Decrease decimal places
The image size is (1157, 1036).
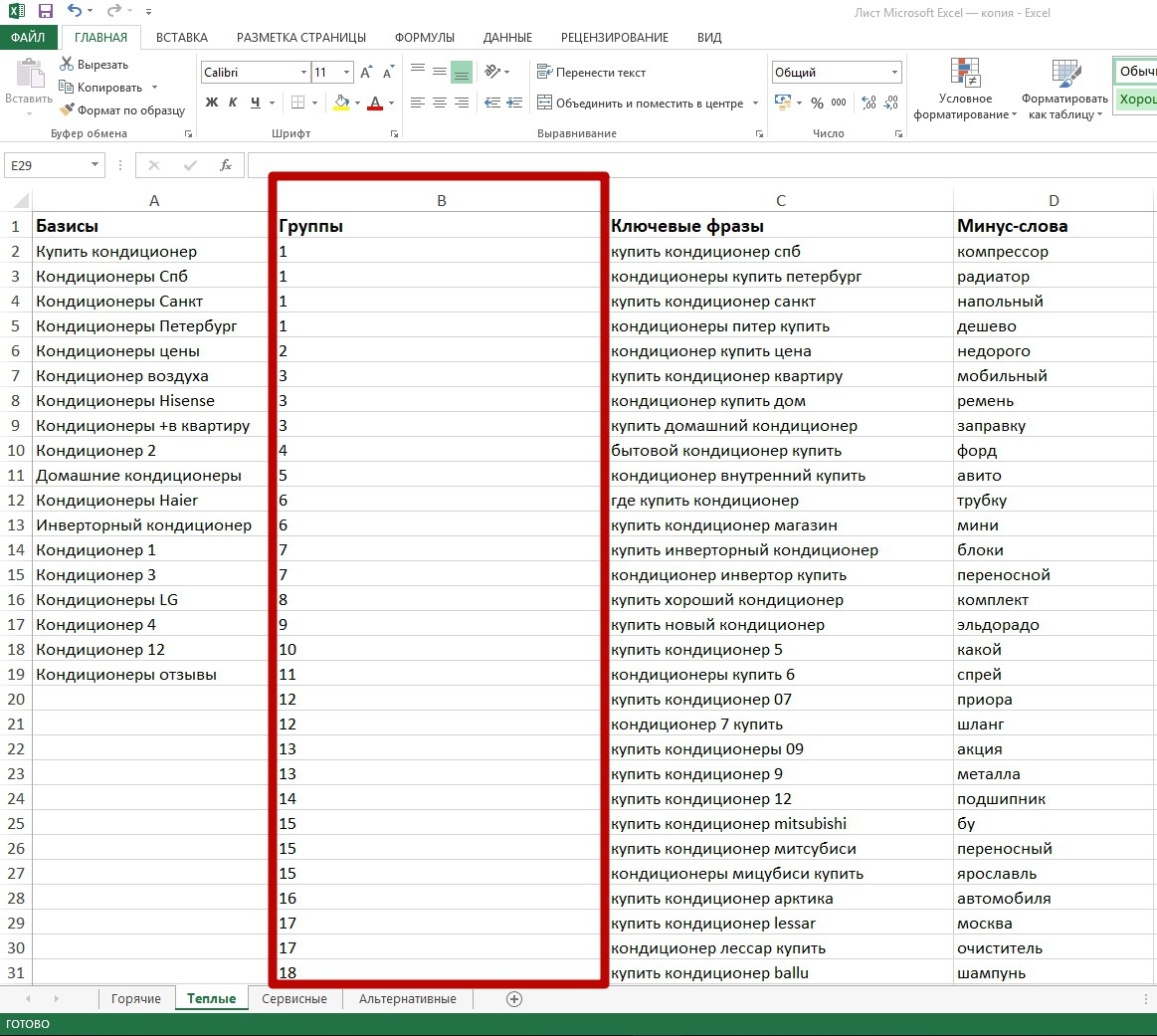point(891,103)
